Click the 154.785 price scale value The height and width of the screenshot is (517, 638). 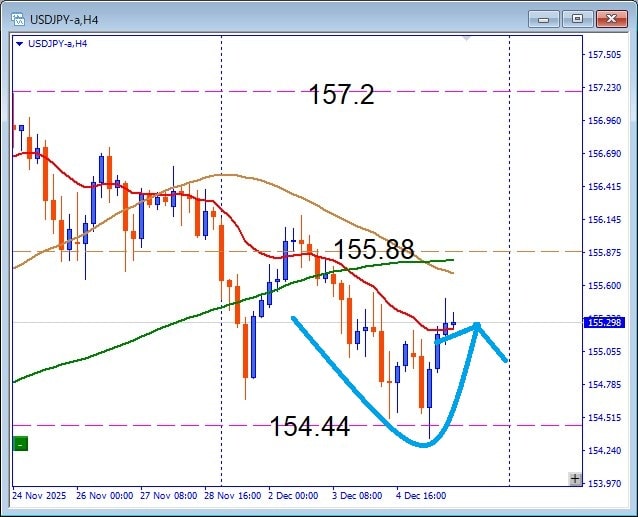pos(605,384)
